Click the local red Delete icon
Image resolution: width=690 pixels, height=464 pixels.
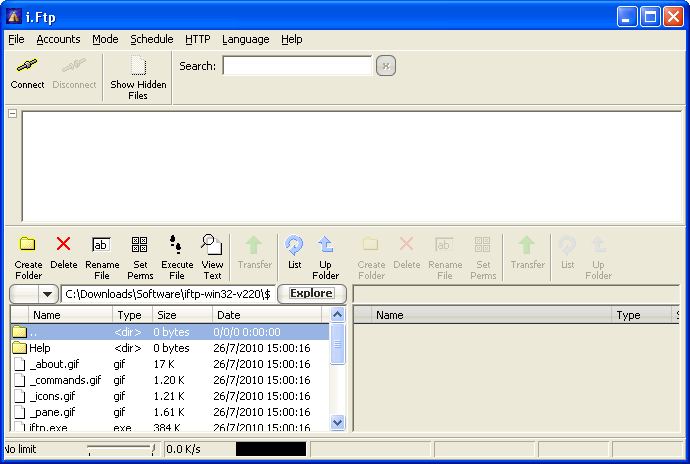(x=63, y=243)
